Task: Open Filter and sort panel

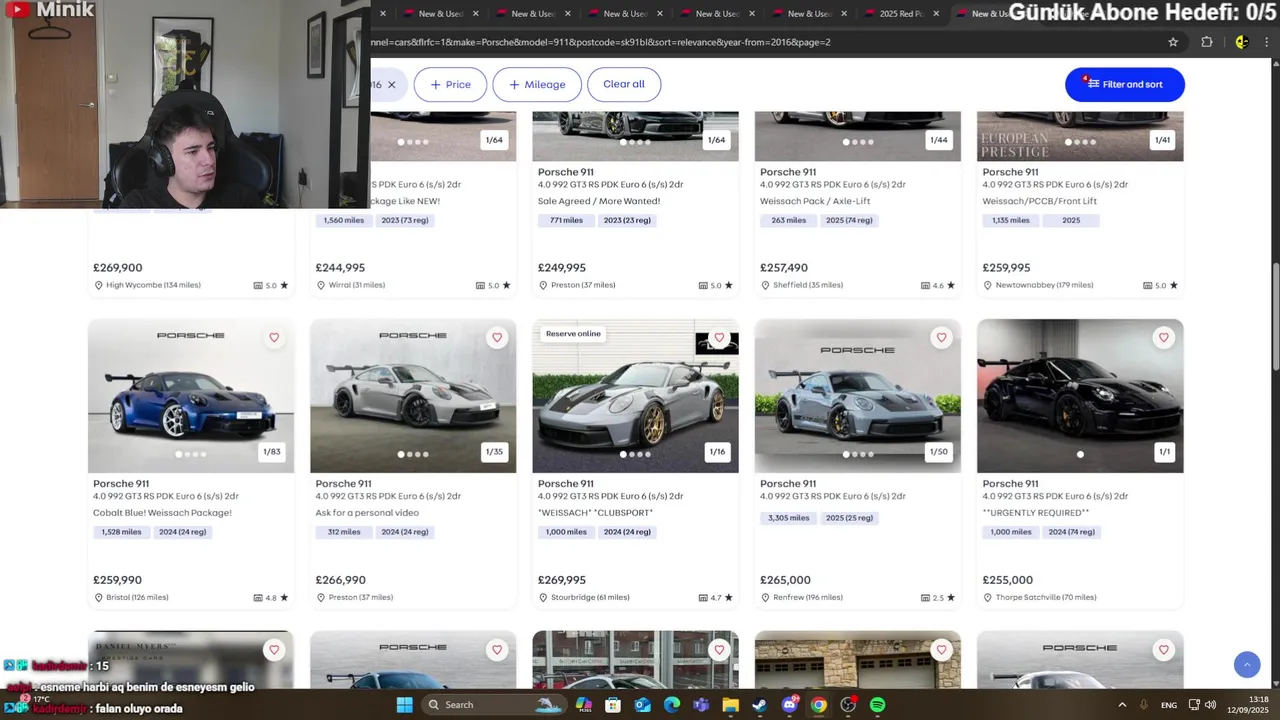Action: point(1125,85)
